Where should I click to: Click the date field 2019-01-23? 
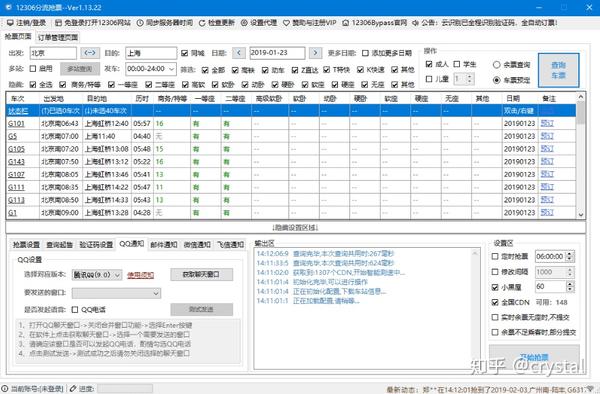277,53
